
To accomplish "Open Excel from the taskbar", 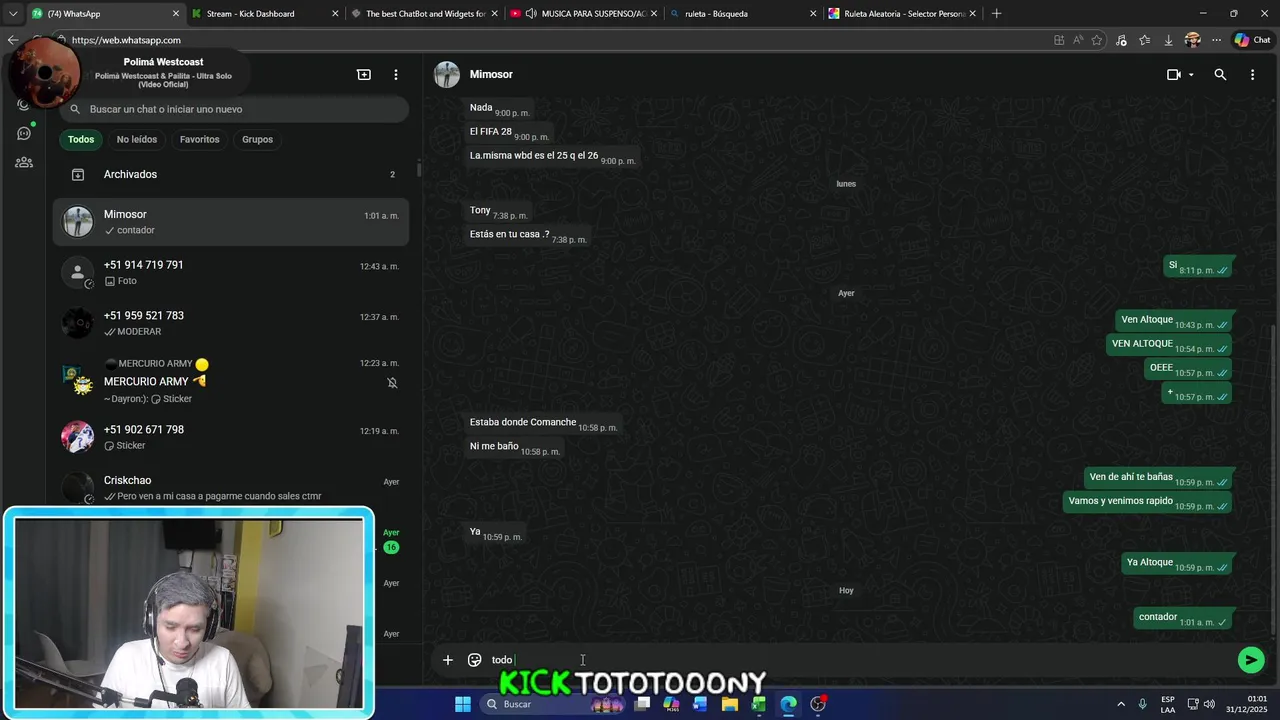I will tap(759, 704).
